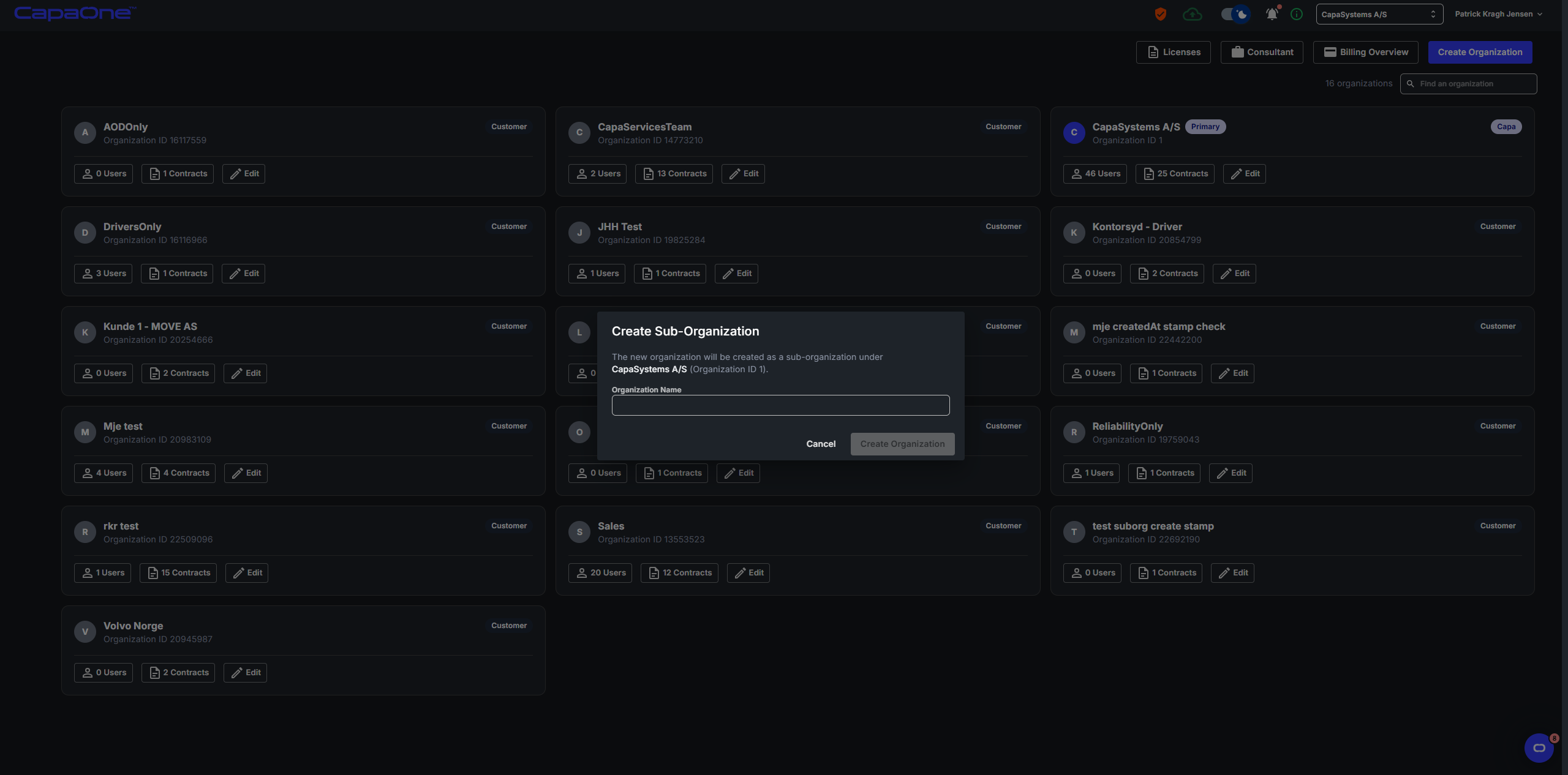Click the AODOnly avatar icon
The image size is (1568, 775).
(x=85, y=132)
